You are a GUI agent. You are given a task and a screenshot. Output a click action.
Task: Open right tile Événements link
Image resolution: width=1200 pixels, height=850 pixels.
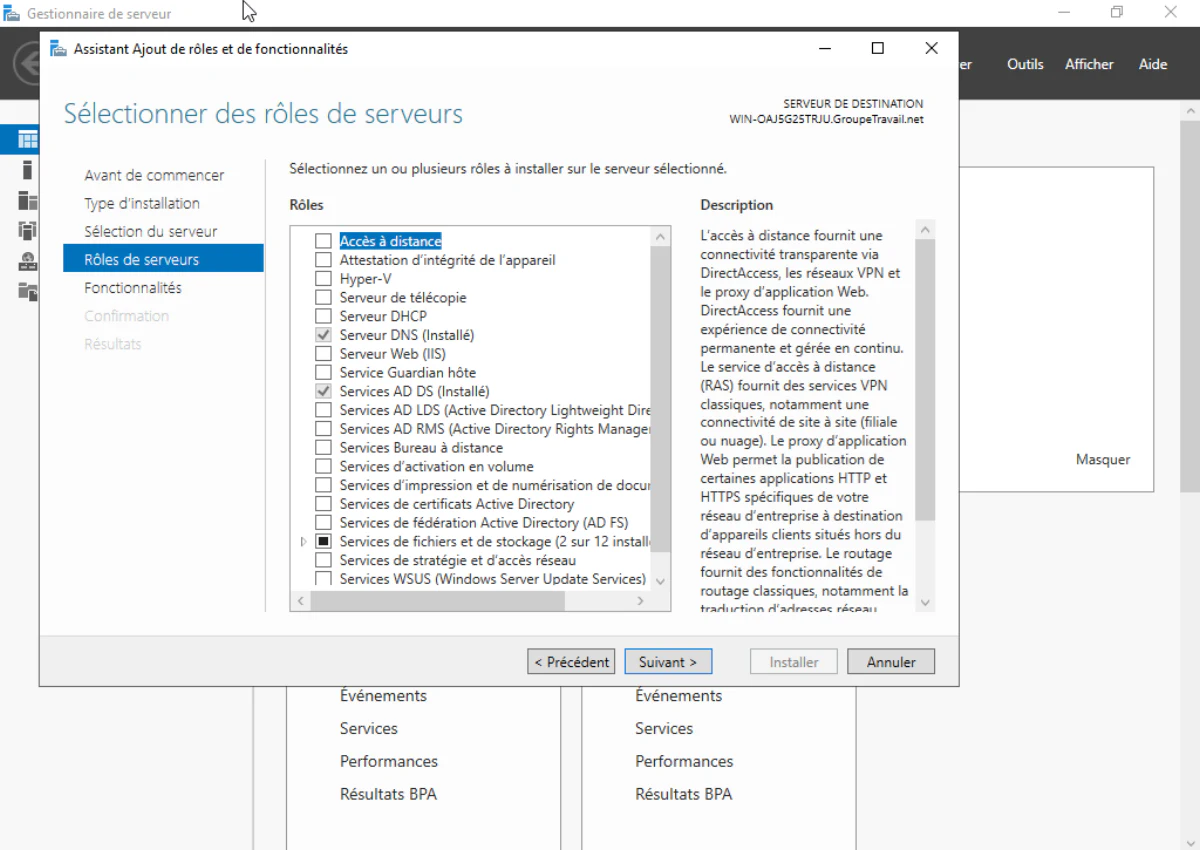pos(678,696)
